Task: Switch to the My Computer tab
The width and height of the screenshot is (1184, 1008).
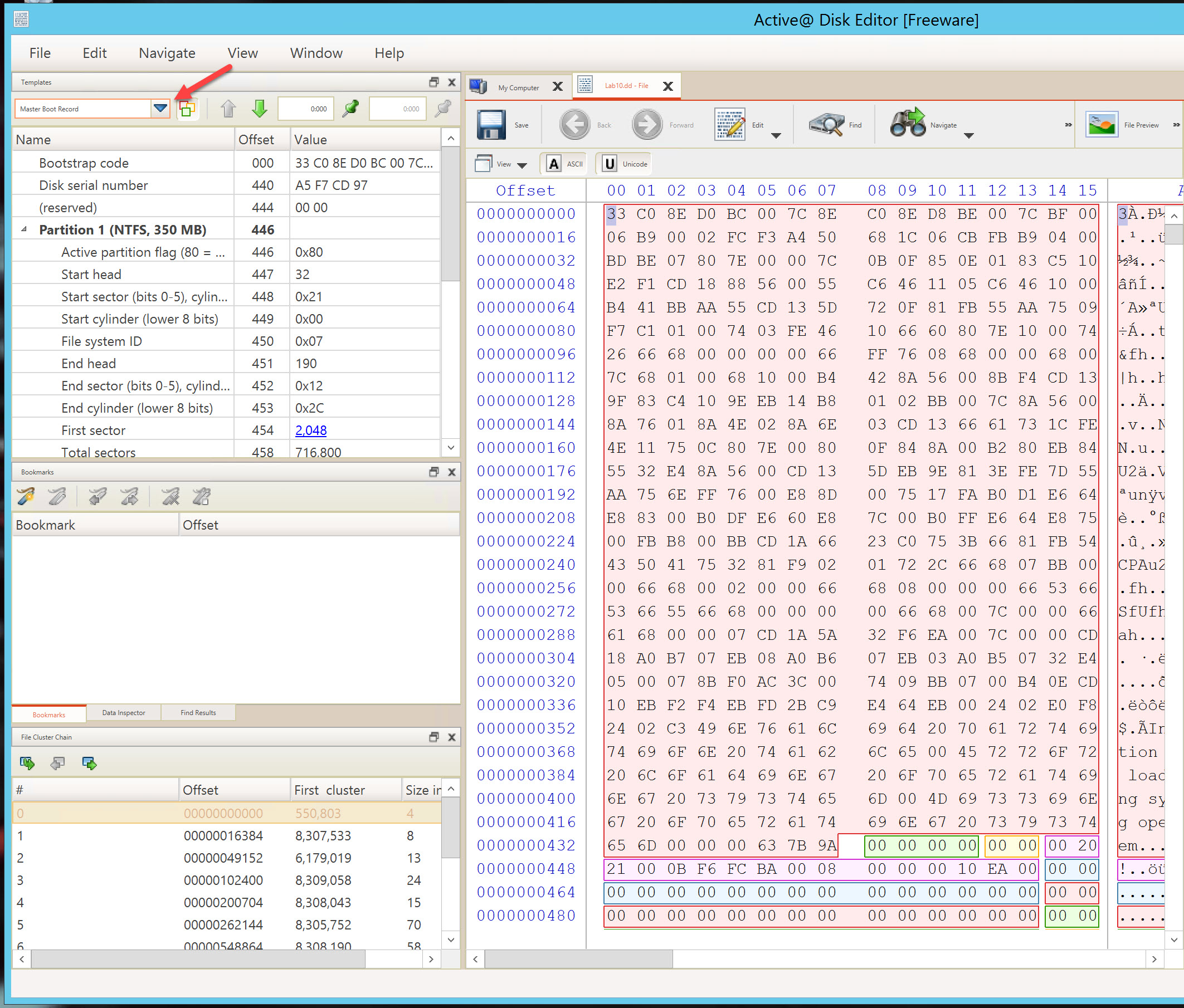Action: coord(518,87)
